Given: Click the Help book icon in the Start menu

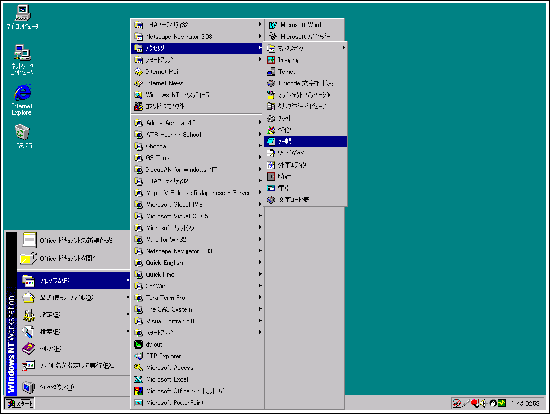Looking at the screenshot, I should (x=28, y=348).
